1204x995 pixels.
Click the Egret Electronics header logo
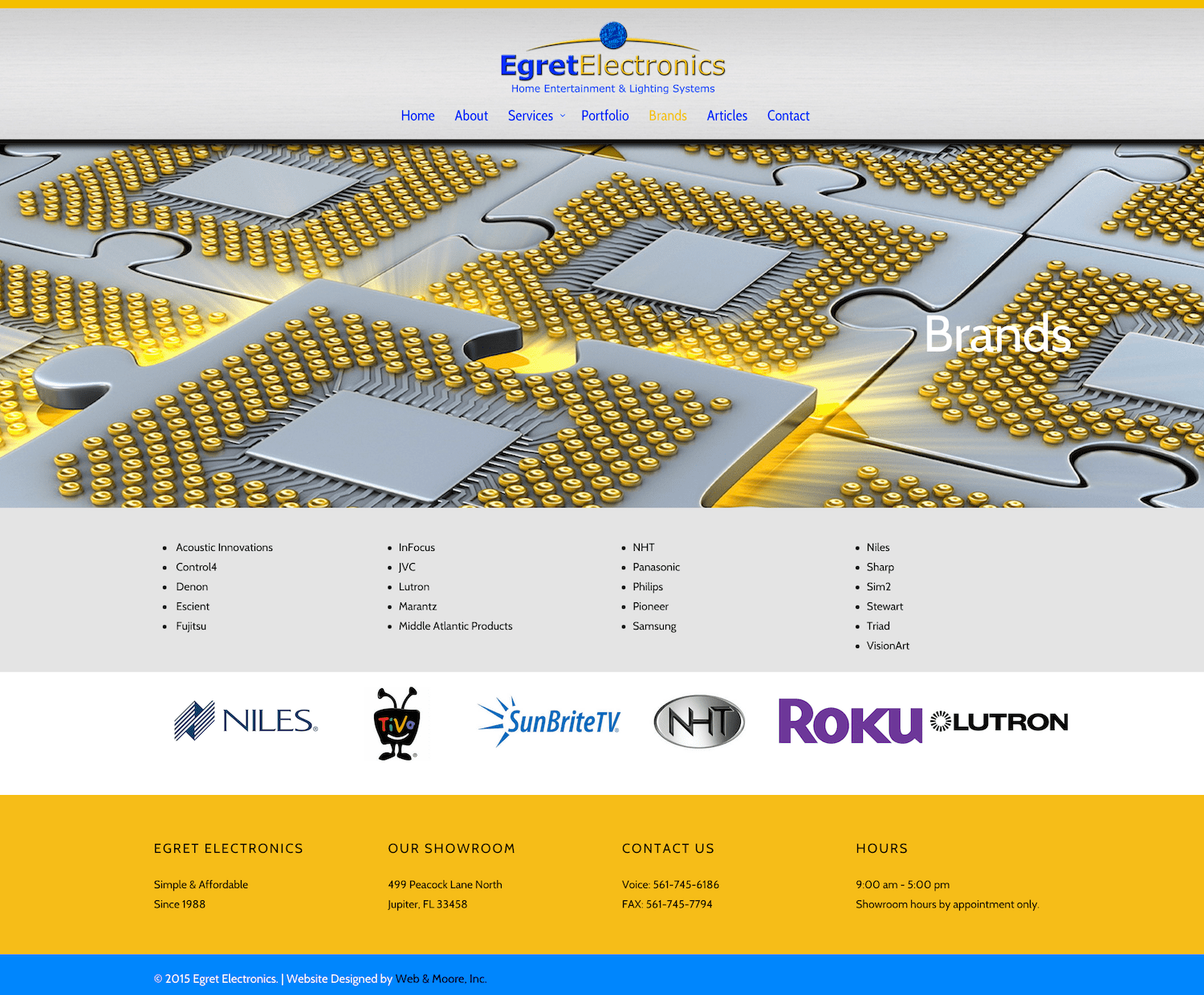[x=612, y=58]
